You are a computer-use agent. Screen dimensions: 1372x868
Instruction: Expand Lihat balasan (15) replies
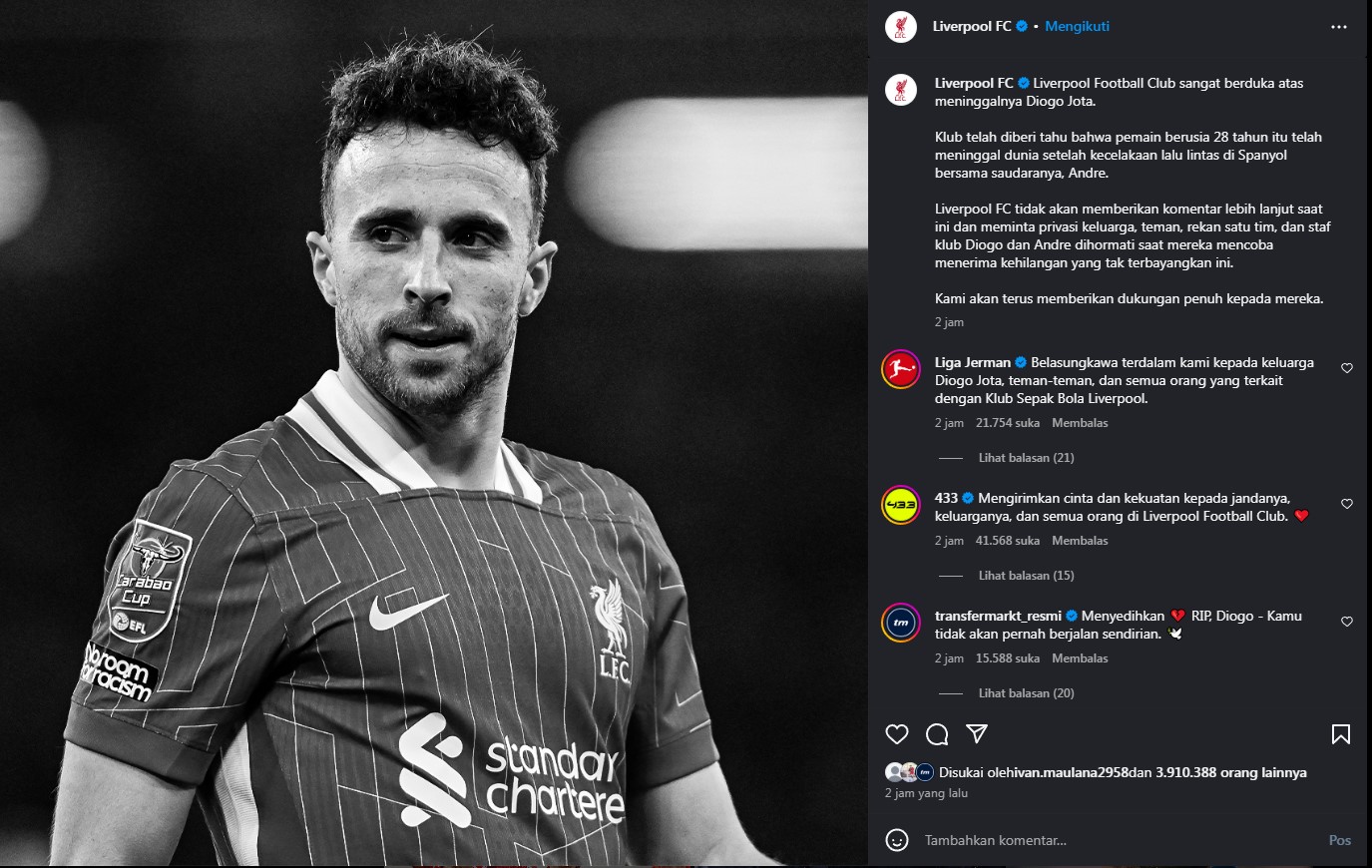click(x=1026, y=576)
